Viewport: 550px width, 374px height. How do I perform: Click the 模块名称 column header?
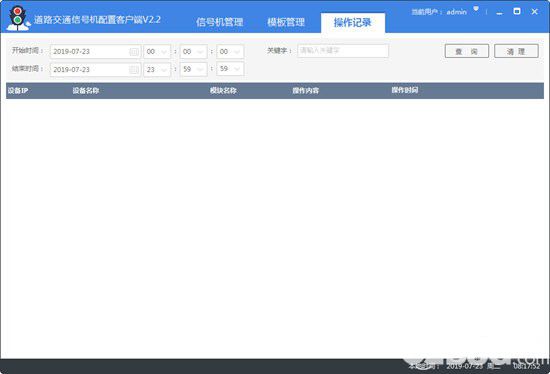click(x=223, y=91)
